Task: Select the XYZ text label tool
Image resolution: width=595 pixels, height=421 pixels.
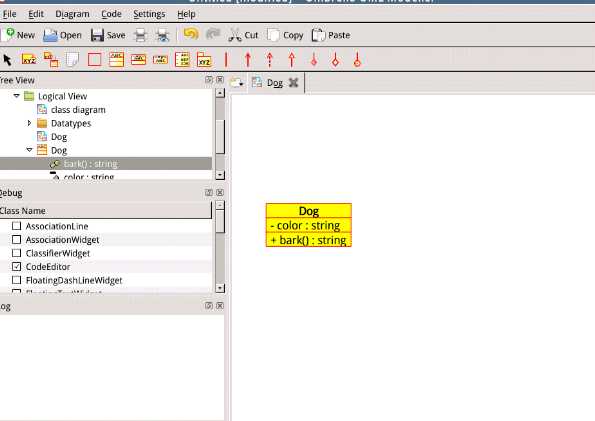Action: pyautogui.click(x=29, y=60)
